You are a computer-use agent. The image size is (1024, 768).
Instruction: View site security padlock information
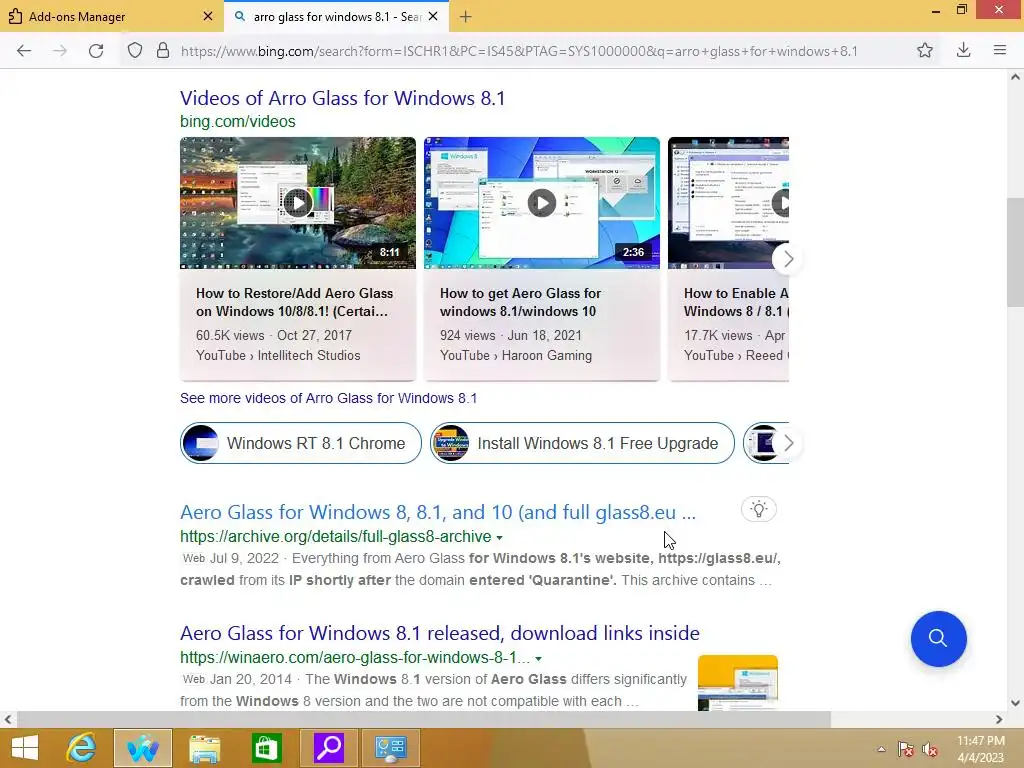click(x=163, y=50)
